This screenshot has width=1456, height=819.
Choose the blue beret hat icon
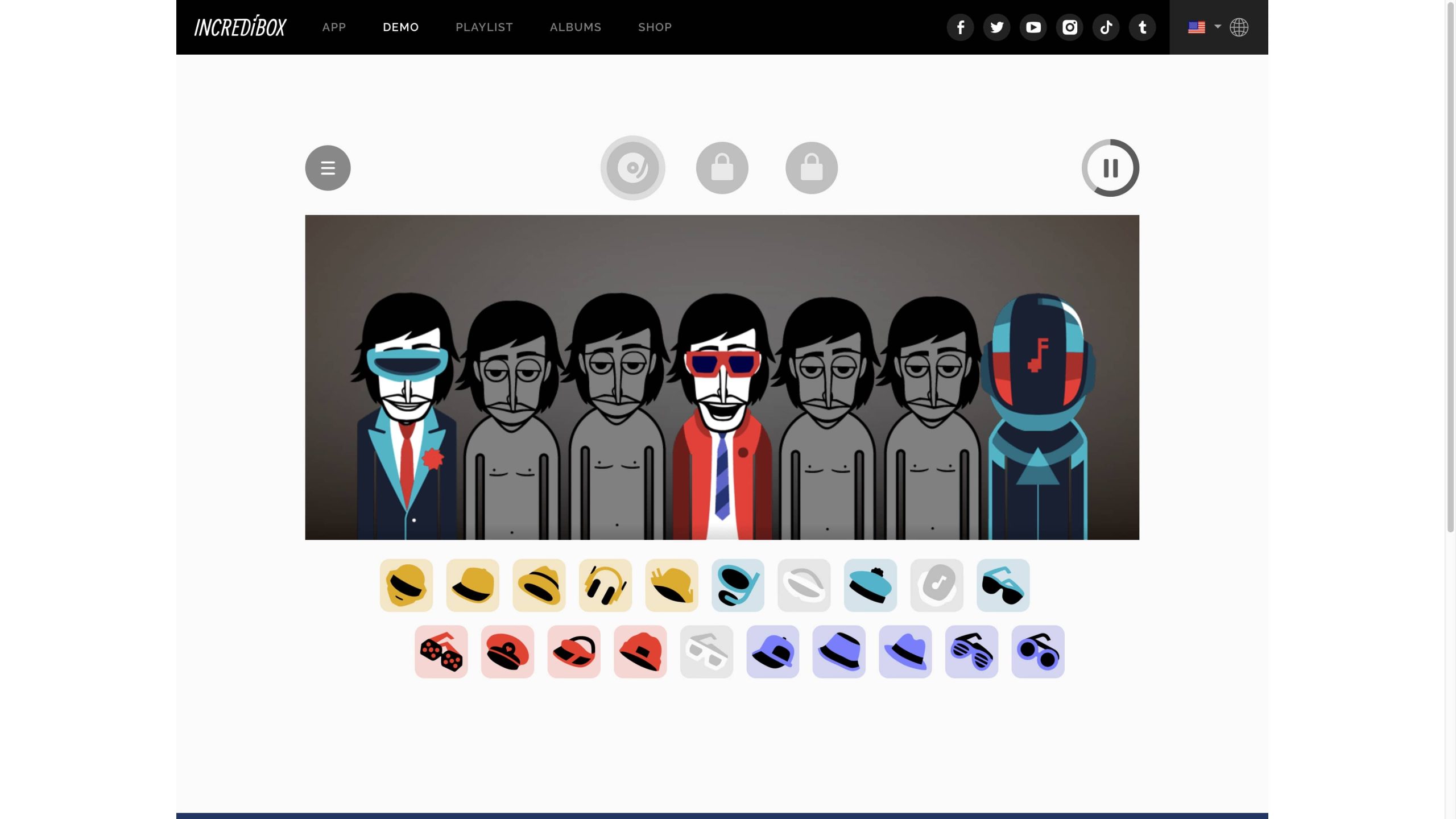click(870, 585)
